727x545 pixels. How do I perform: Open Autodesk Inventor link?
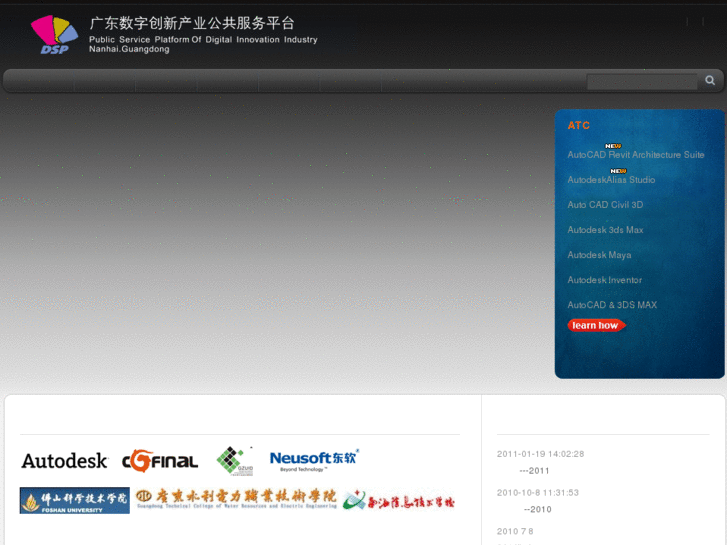point(605,280)
